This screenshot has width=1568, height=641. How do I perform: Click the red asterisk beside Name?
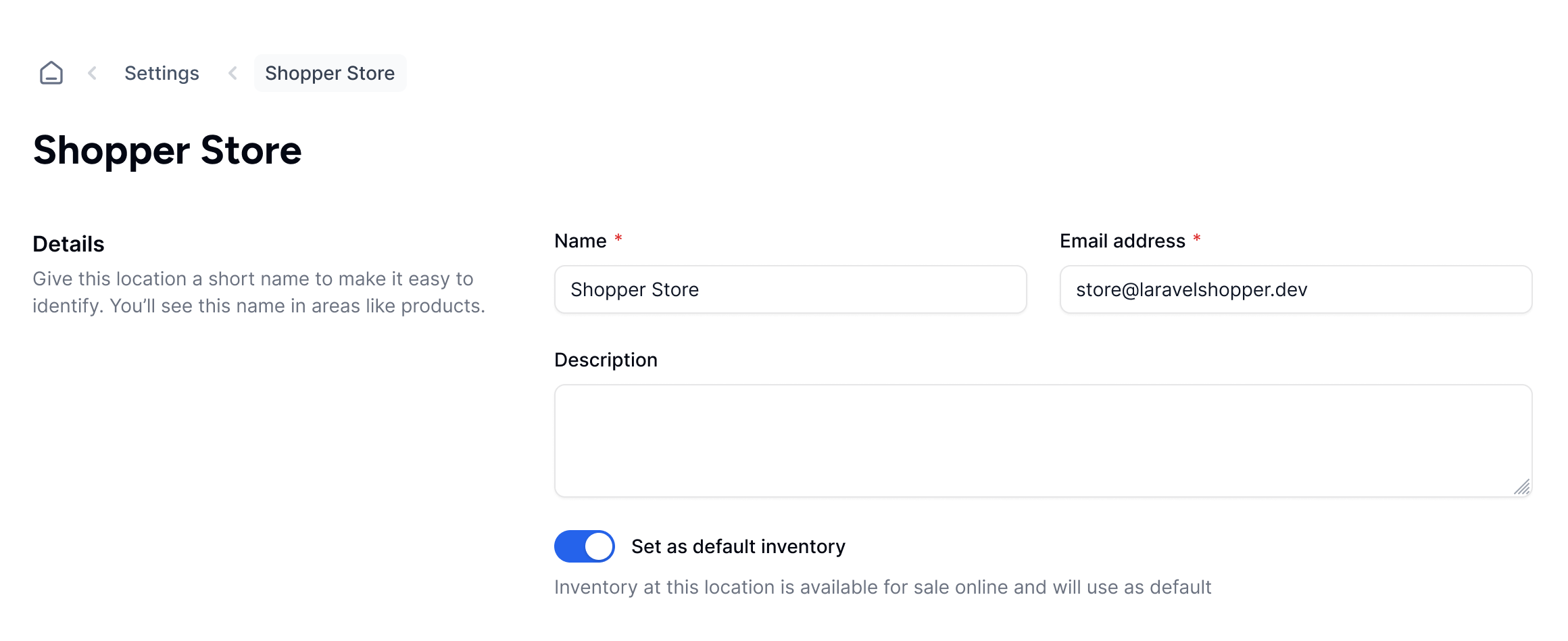618,239
